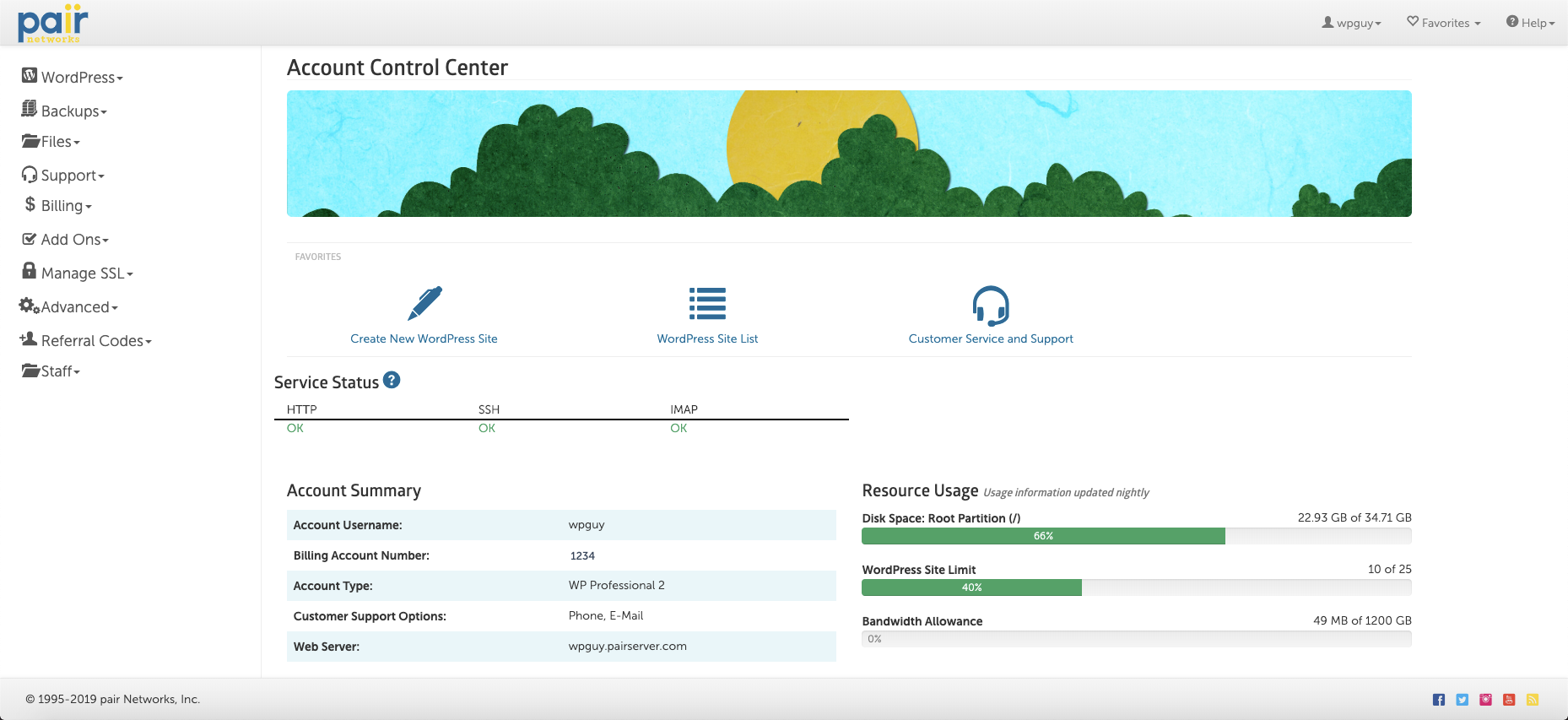The width and height of the screenshot is (1568, 720).
Task: Expand the wpguy user dropdown
Action: (1352, 23)
